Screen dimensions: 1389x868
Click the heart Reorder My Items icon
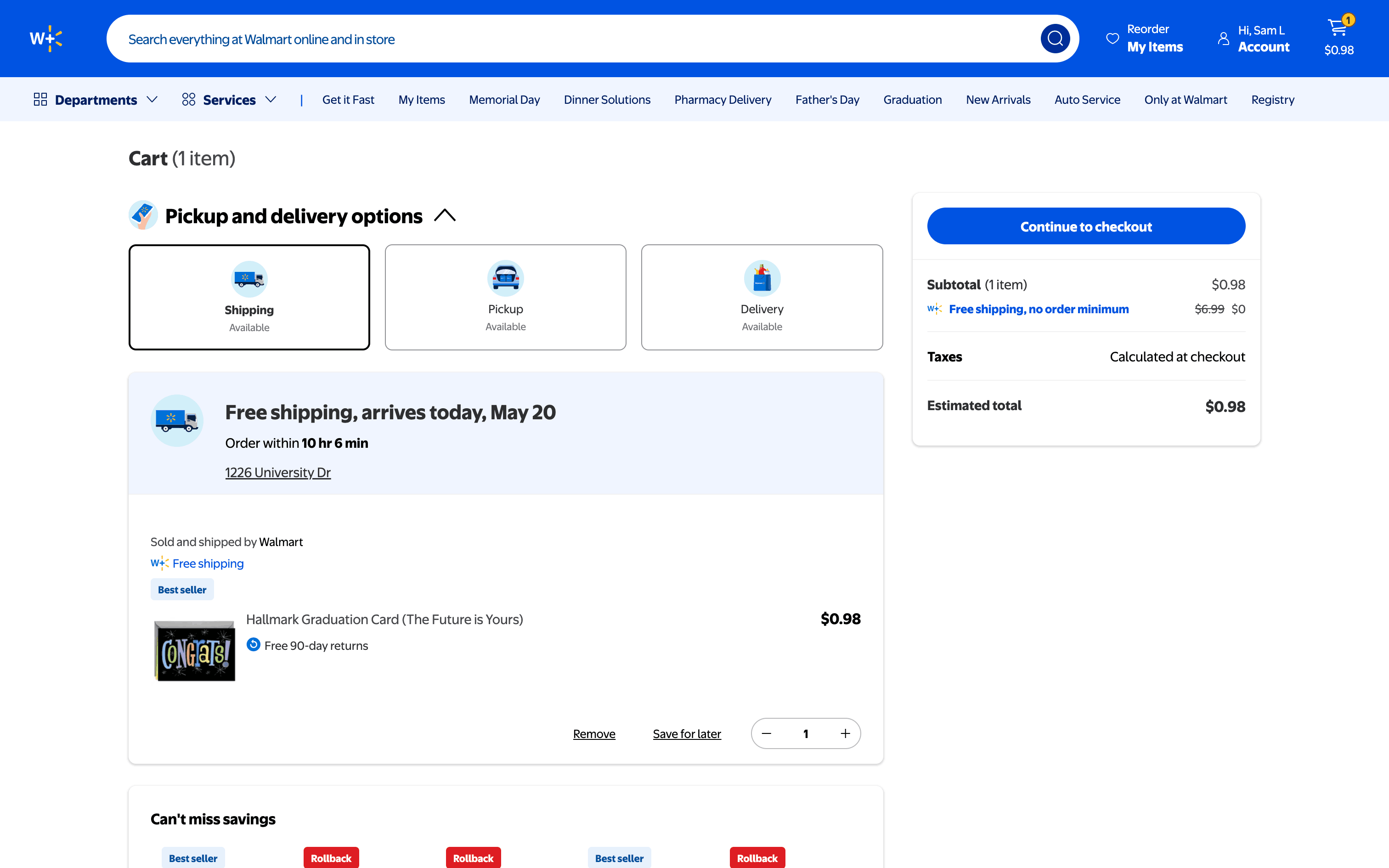[1112, 39]
